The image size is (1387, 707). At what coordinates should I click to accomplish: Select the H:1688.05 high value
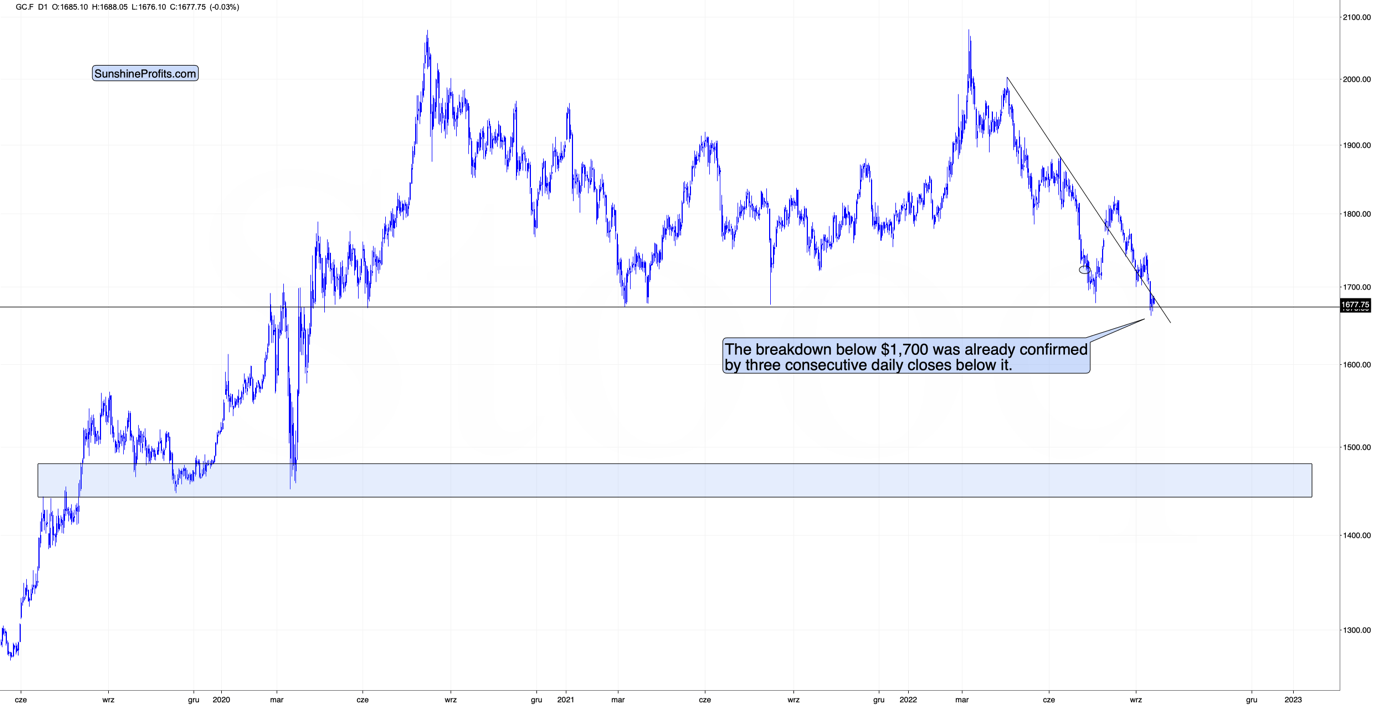tap(110, 7)
